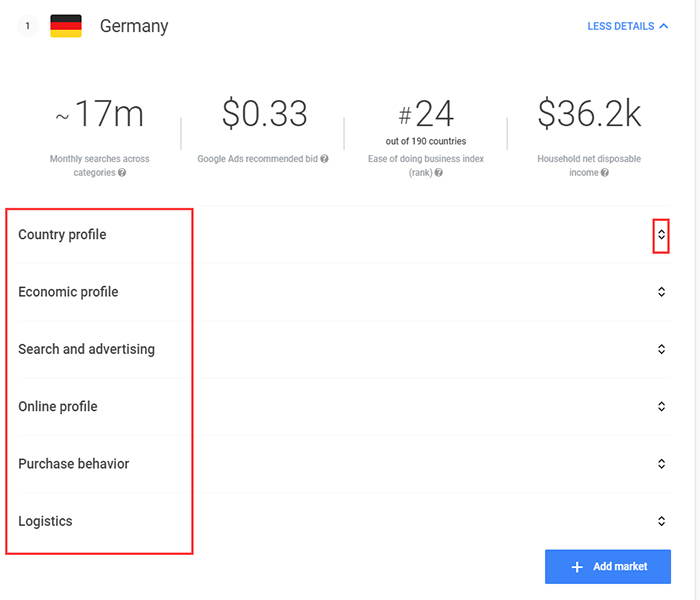Toggle the Purchase behavior expand arrow
This screenshot has width=700, height=600.
(661, 464)
